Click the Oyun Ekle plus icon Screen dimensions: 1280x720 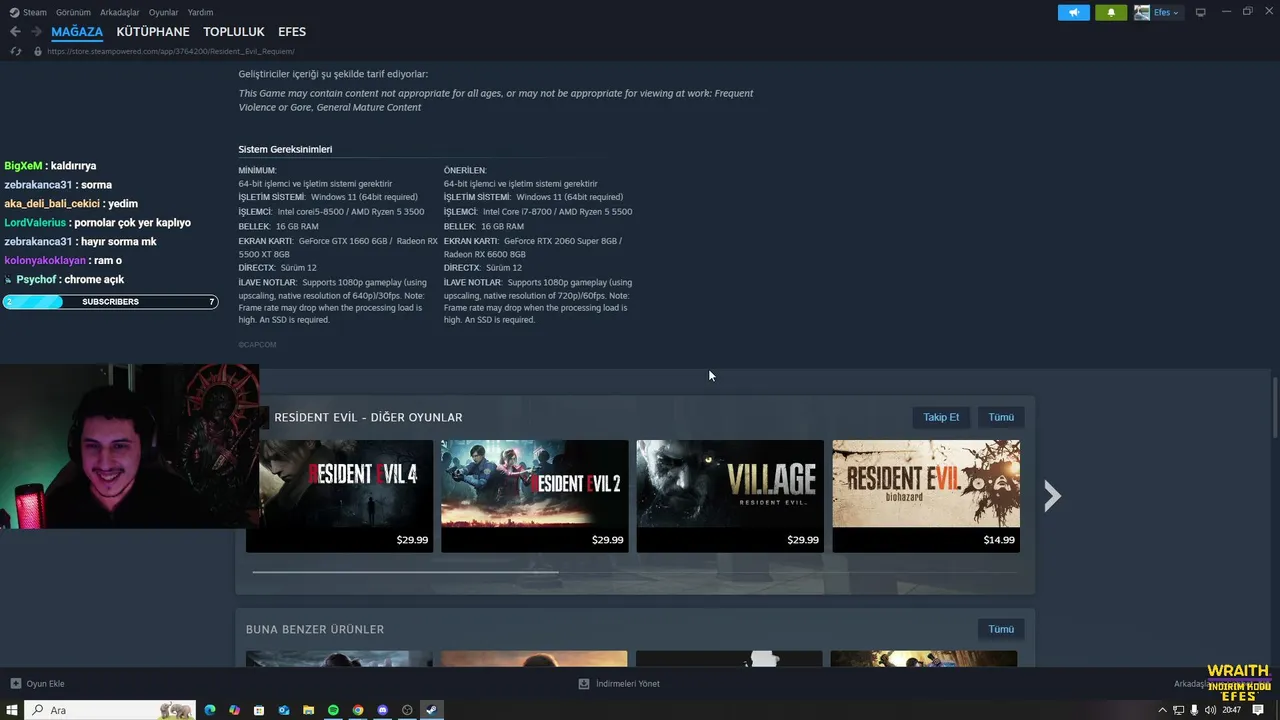click(x=15, y=684)
